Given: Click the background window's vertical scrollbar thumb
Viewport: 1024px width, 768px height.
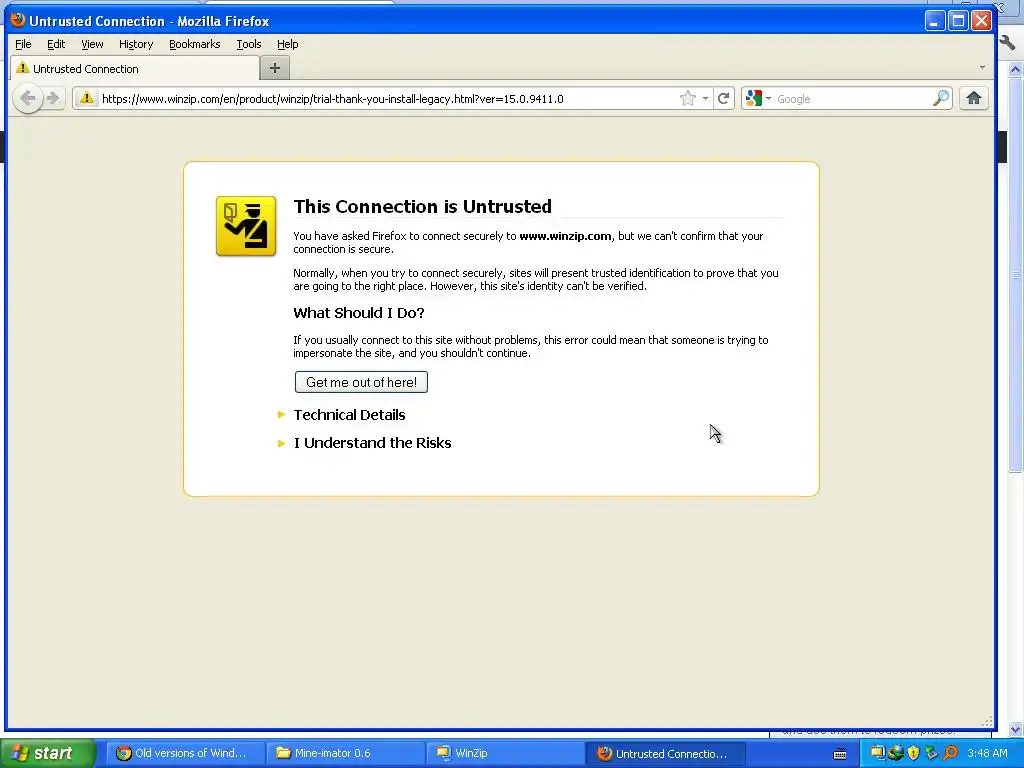Looking at the screenshot, I should coord(1015,273).
